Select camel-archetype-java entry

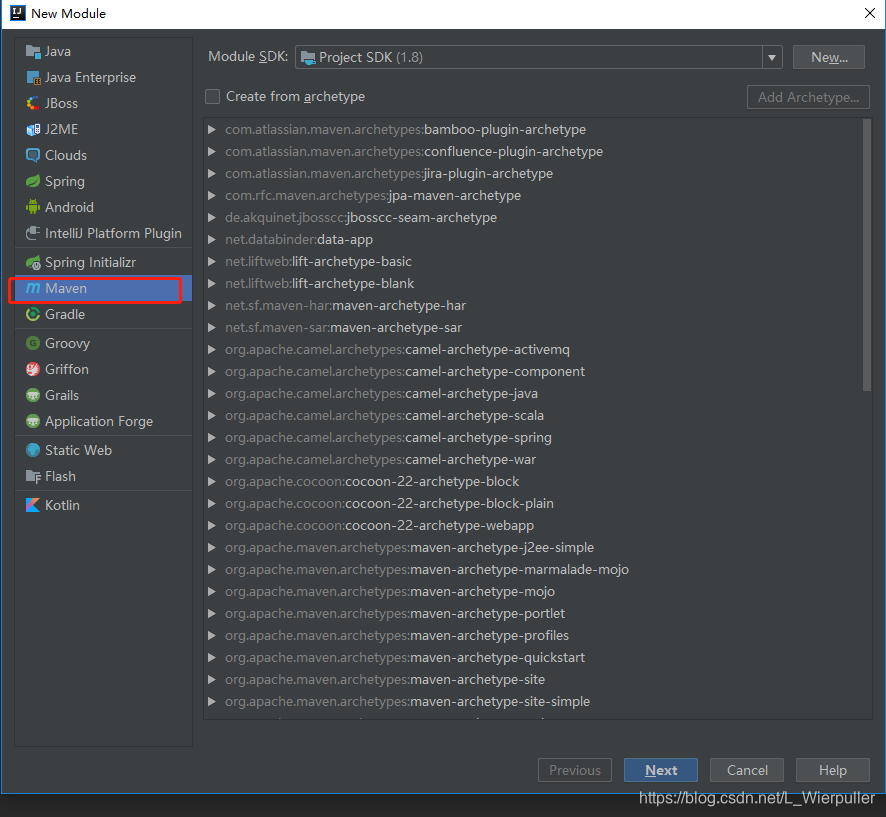(381, 394)
